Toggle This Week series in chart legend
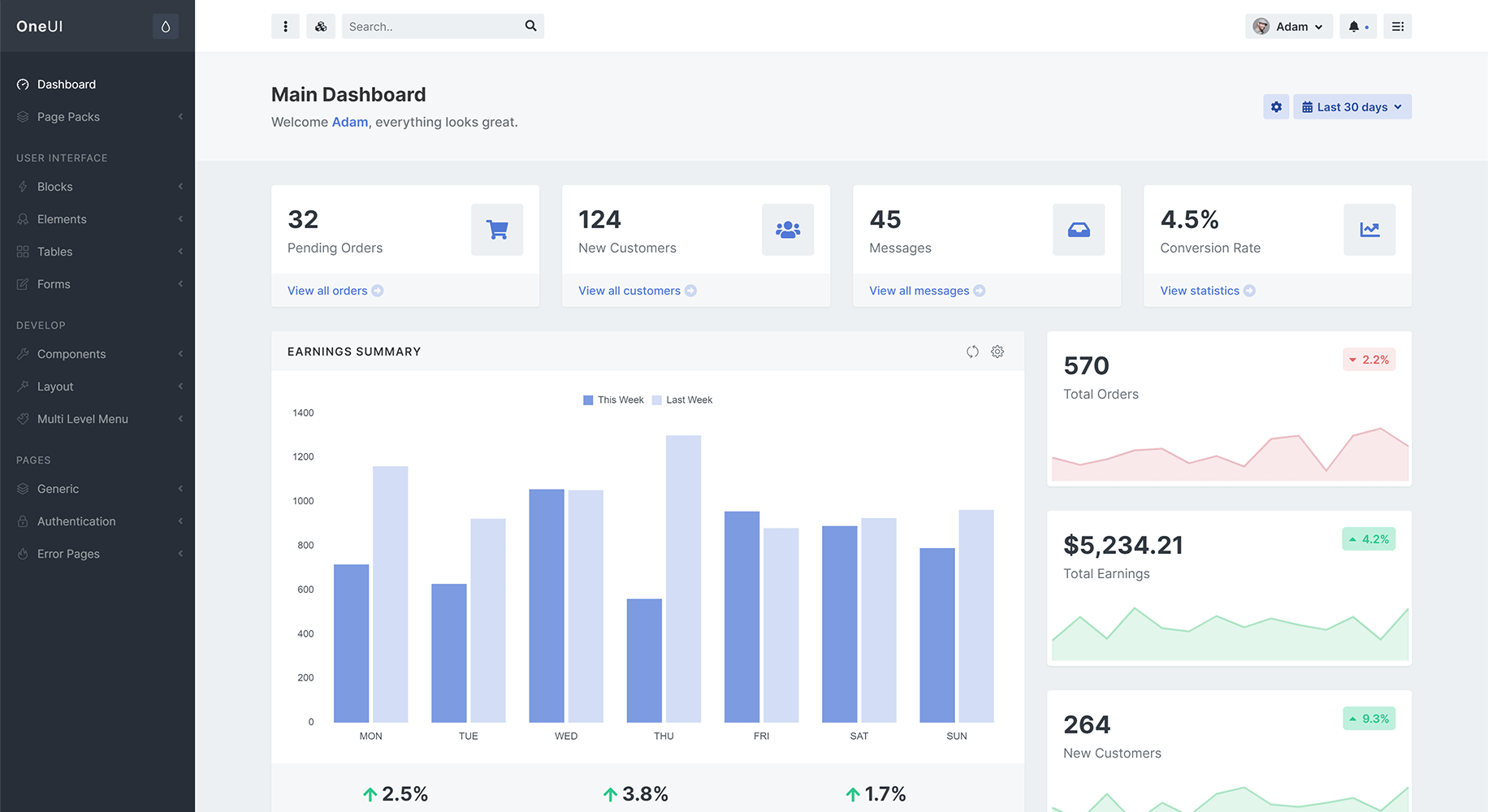The height and width of the screenshot is (812, 1488). (x=613, y=400)
